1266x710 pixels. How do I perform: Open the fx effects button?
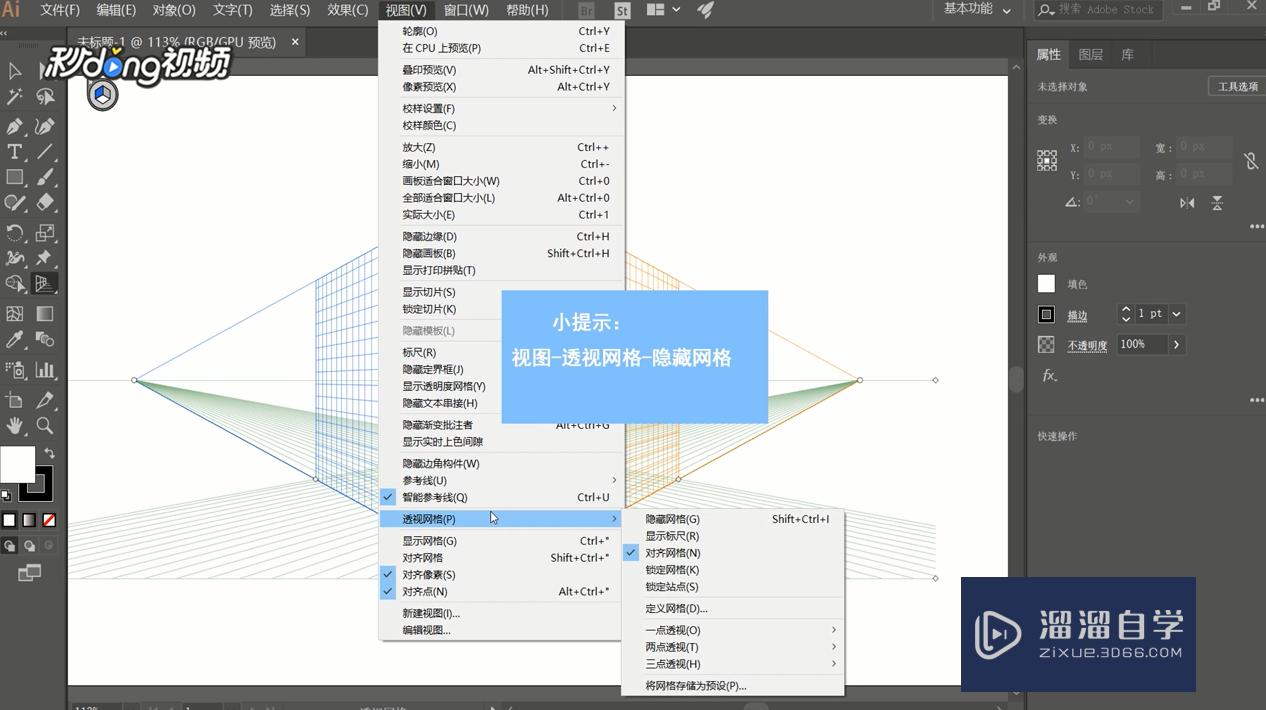pos(1050,376)
